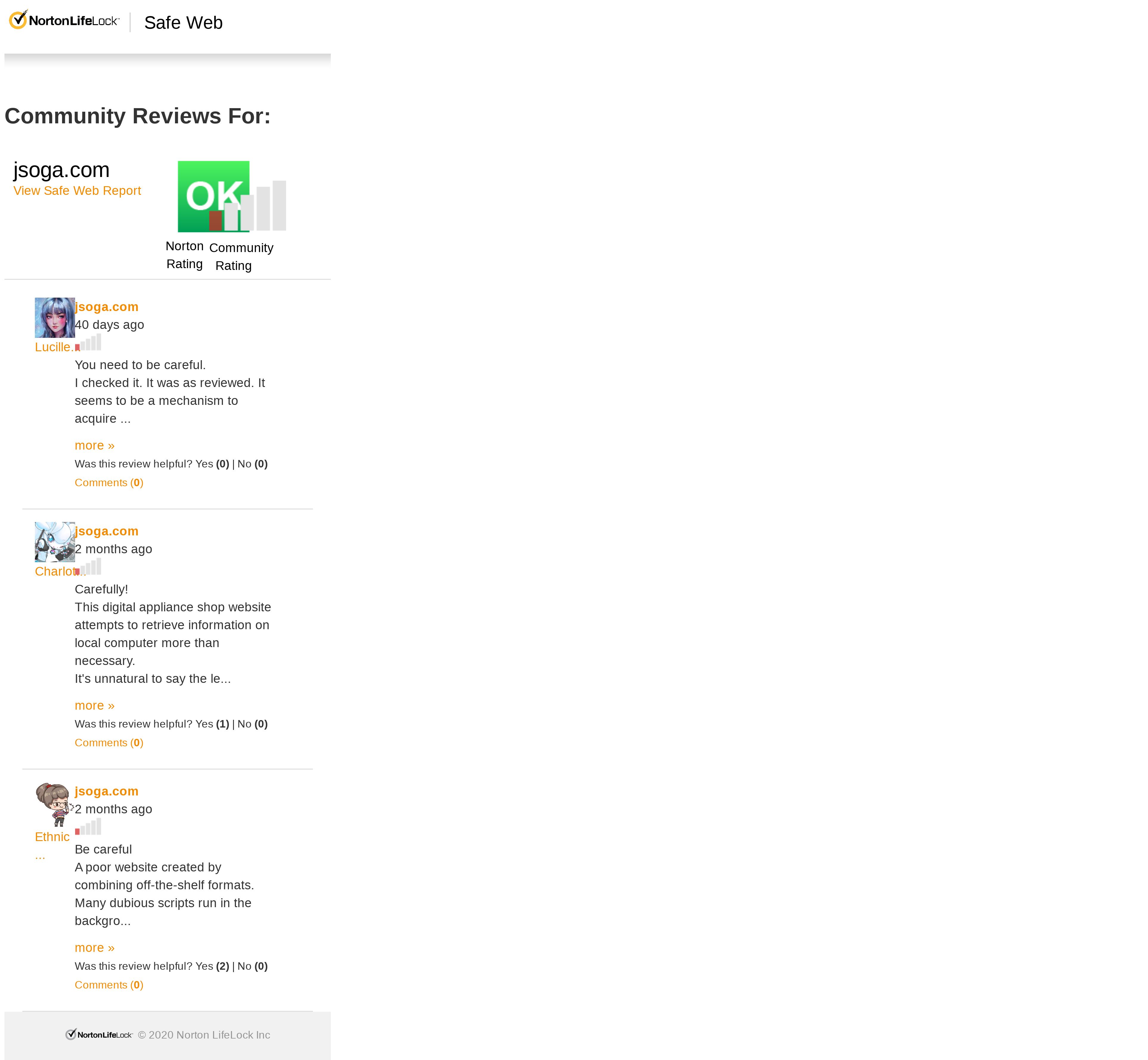Image resolution: width=1148 pixels, height=1060 pixels.
Task: Open Comments (0) on Lucille's review
Action: point(109,482)
